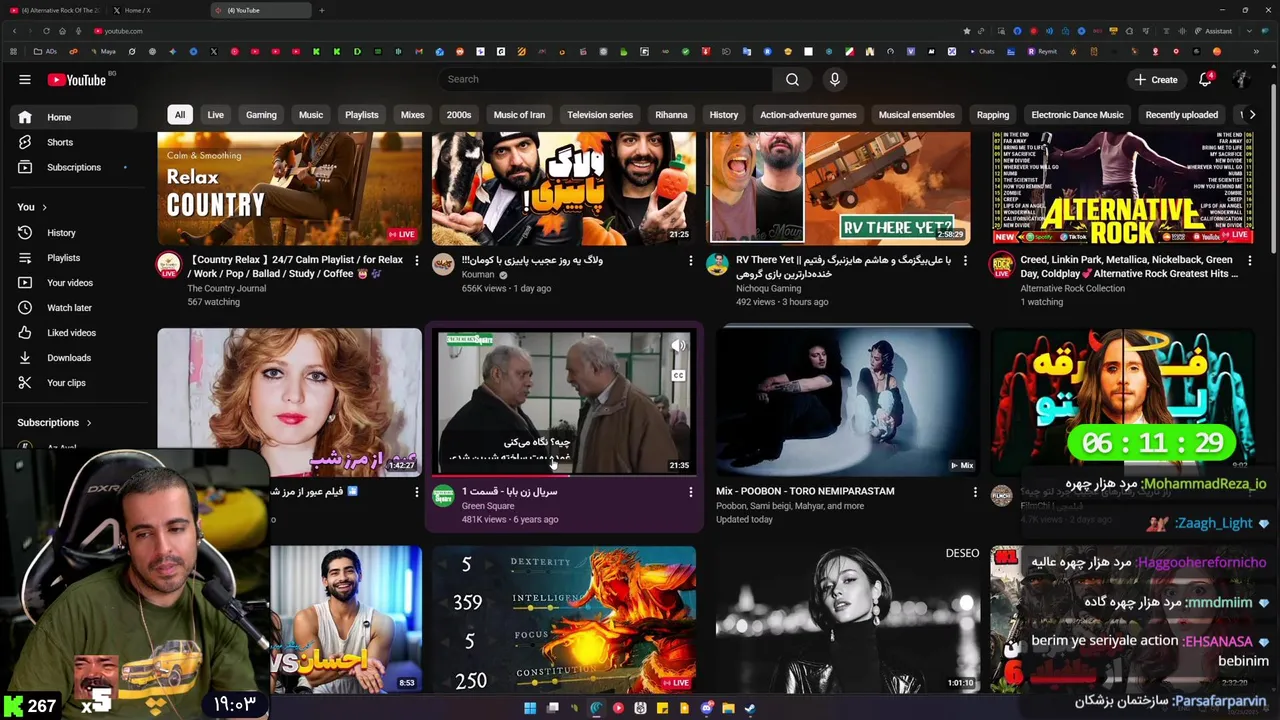The width and height of the screenshot is (1280, 720).
Task: Bookmark the page with the star icon
Action: 967,31
